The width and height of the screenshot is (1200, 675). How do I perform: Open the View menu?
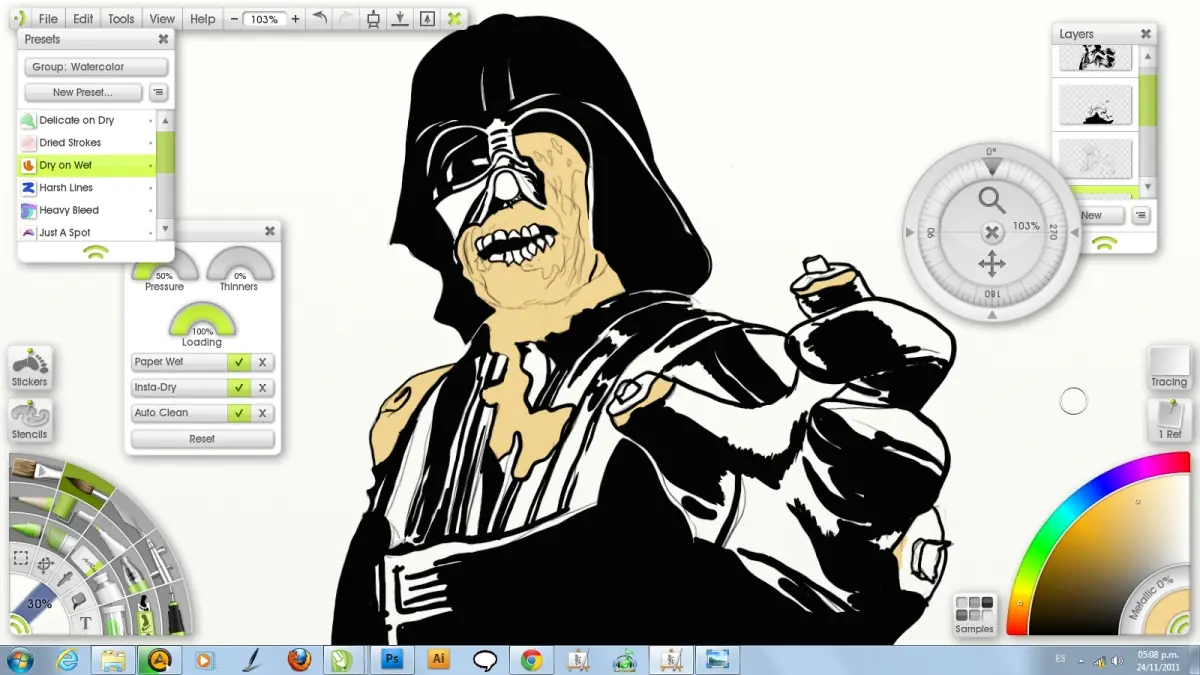[162, 19]
